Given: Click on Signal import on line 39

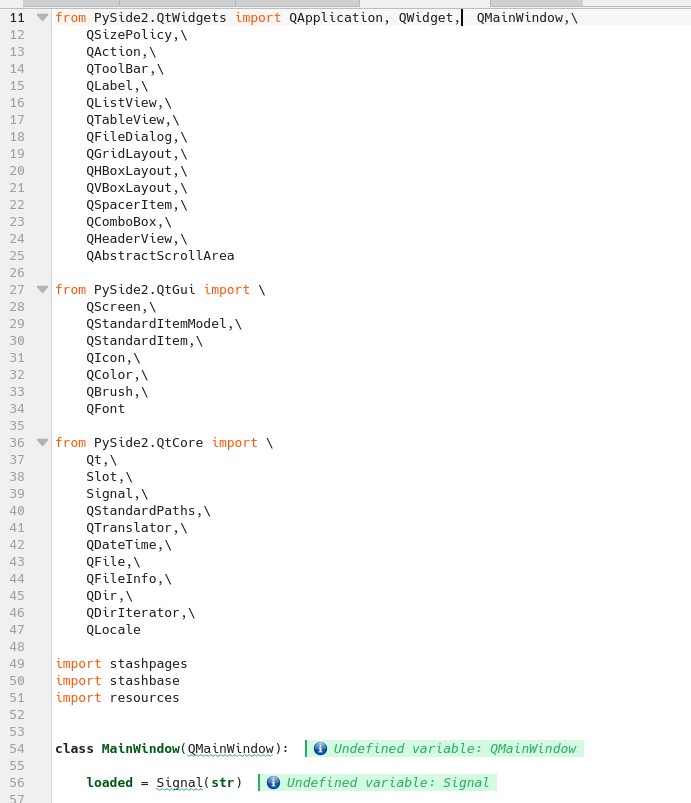Looking at the screenshot, I should [x=110, y=494].
